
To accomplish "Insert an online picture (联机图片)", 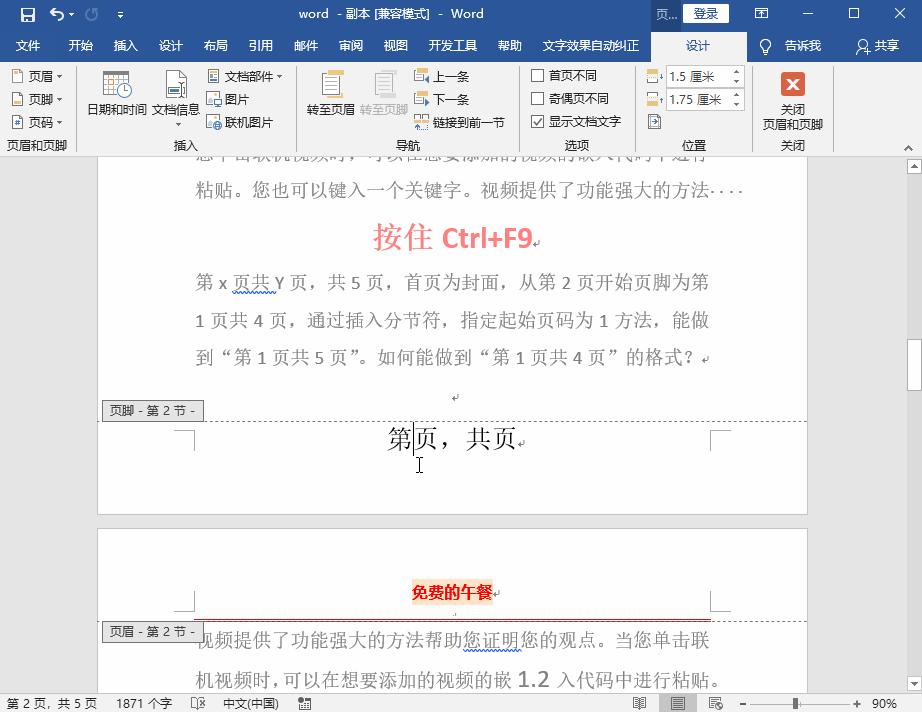I will point(248,121).
